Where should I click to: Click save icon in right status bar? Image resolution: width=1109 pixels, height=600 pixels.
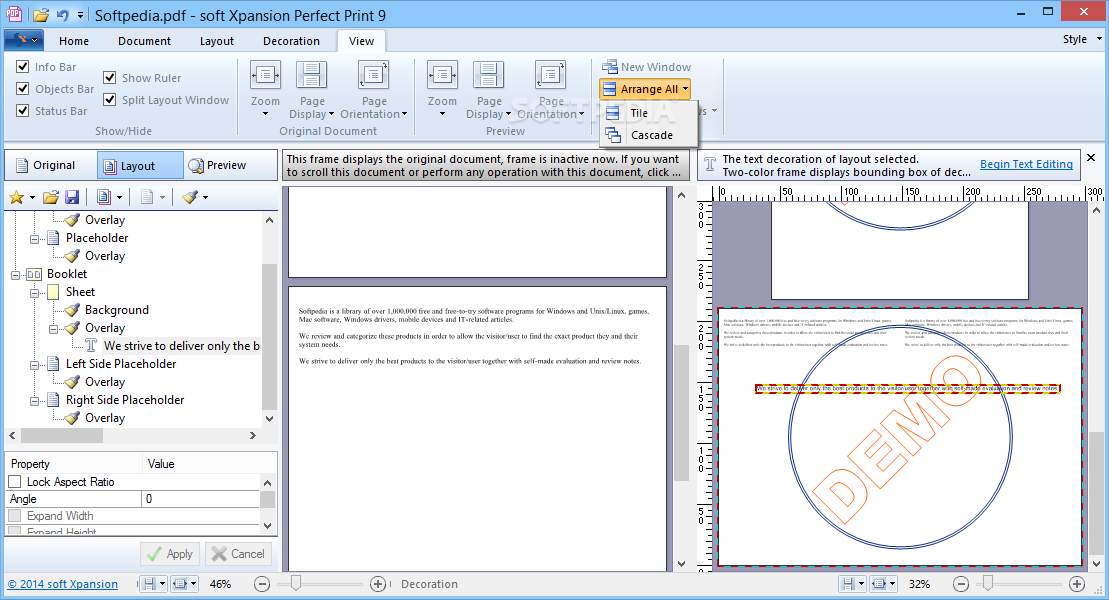(x=847, y=584)
